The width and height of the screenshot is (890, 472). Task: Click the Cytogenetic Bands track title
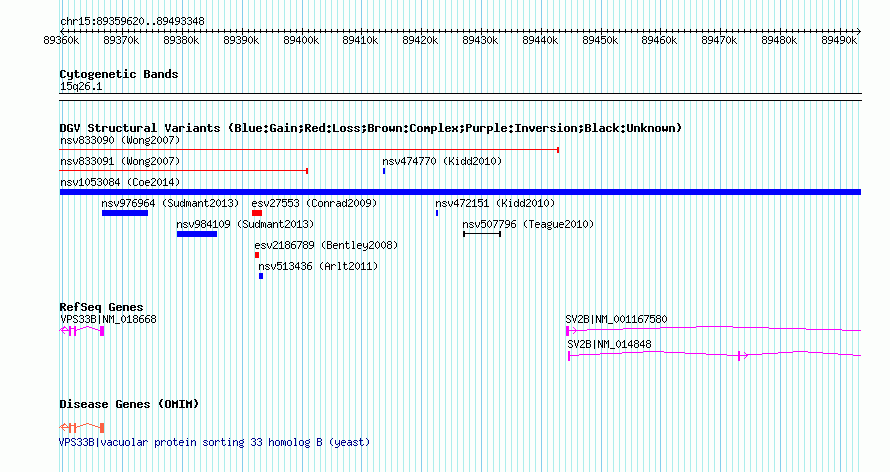pos(119,74)
